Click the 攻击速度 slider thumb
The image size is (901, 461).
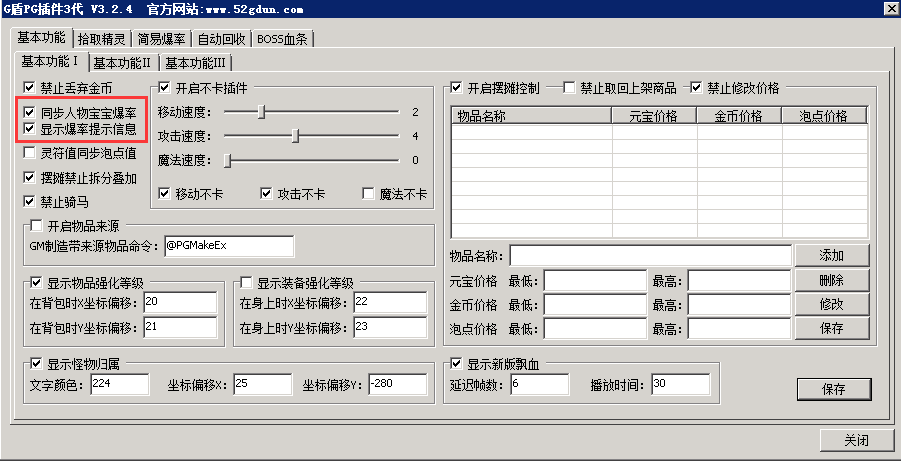coord(295,136)
